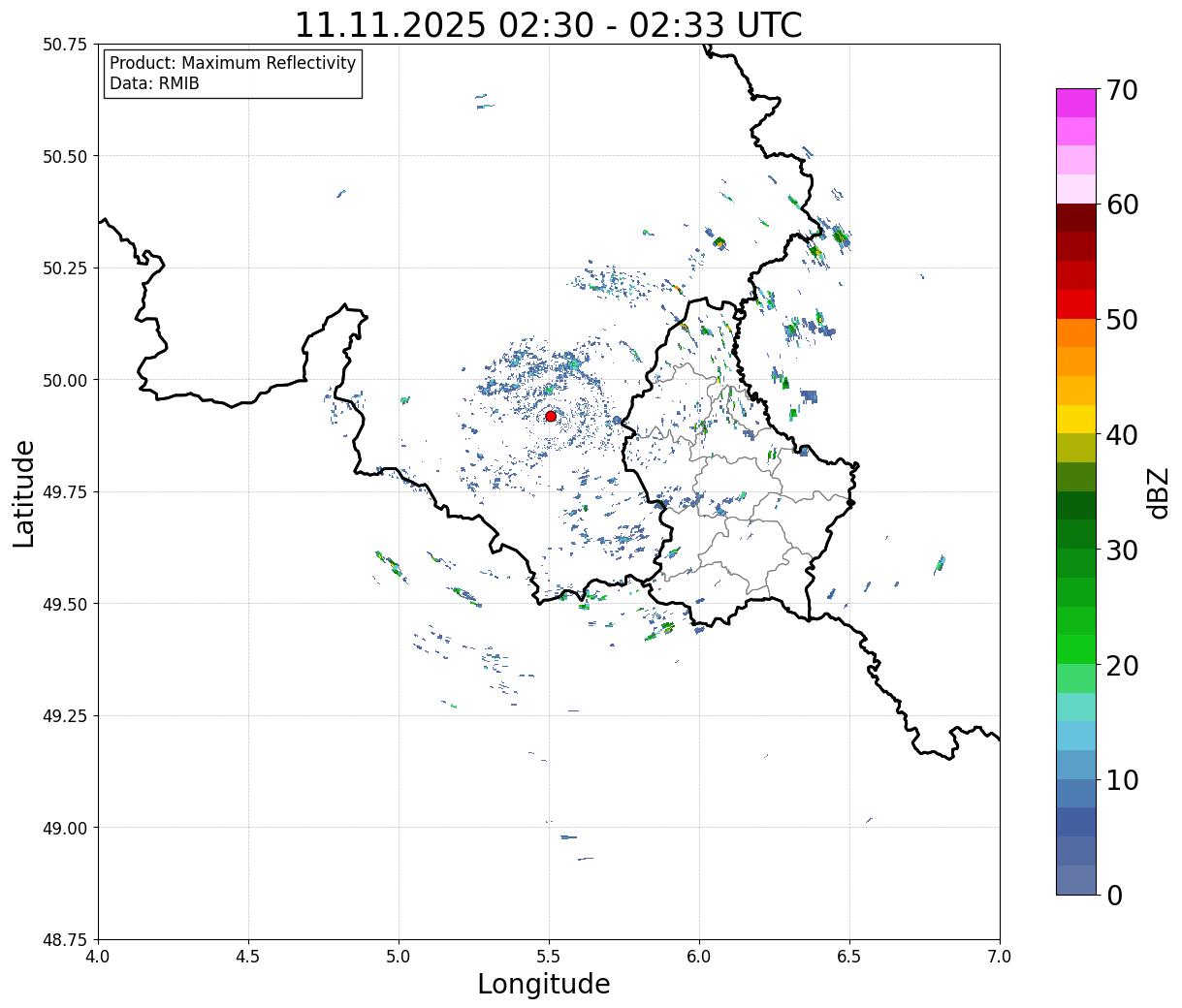This screenshot has height=1008, width=1182.
Task: Click the latitude tick label 50.50
Action: coord(65,156)
